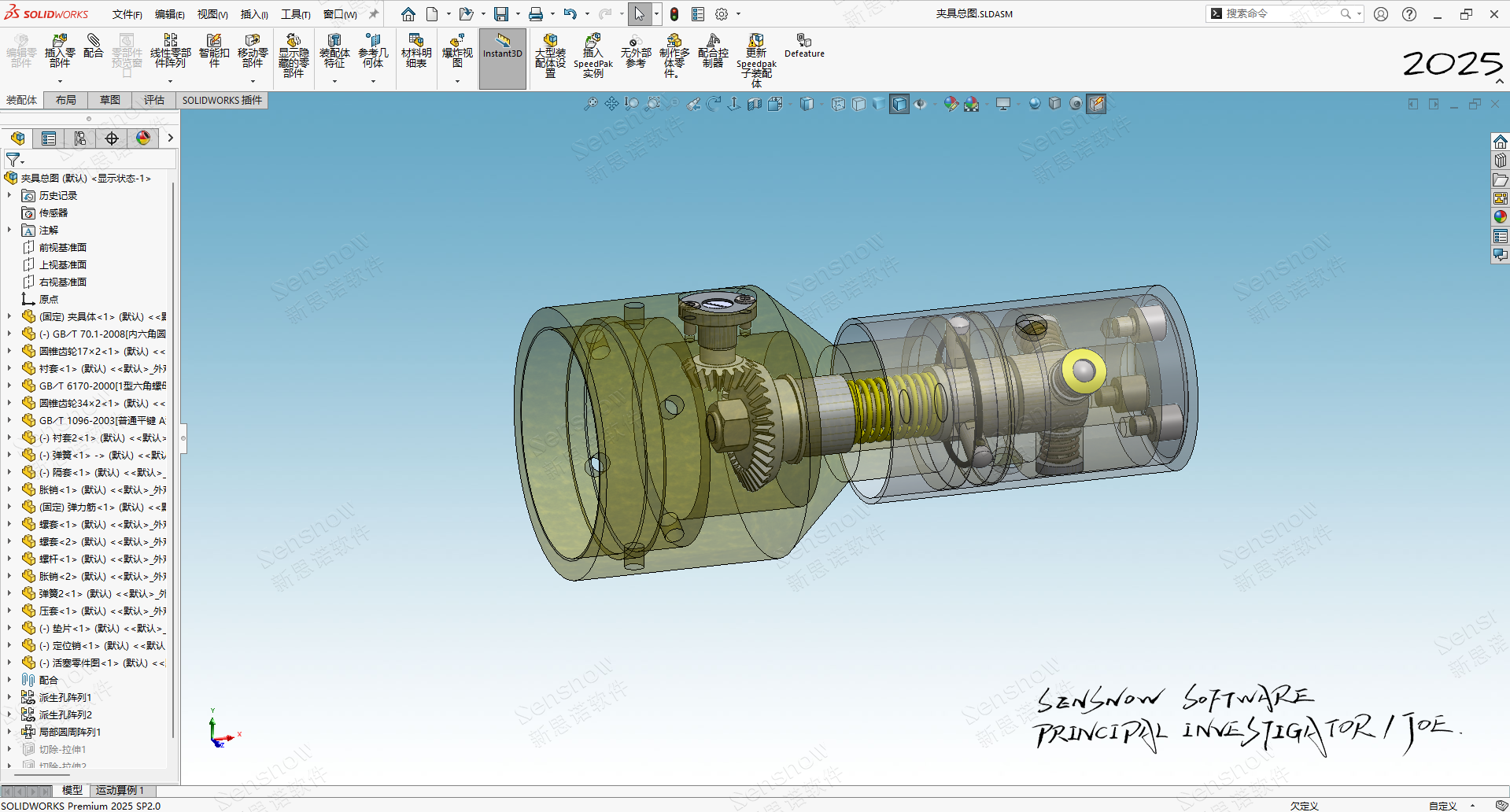This screenshot has height=812, width=1510.
Task: Click the 智能扣件 (Smart Fasteners) icon
Action: point(214,50)
